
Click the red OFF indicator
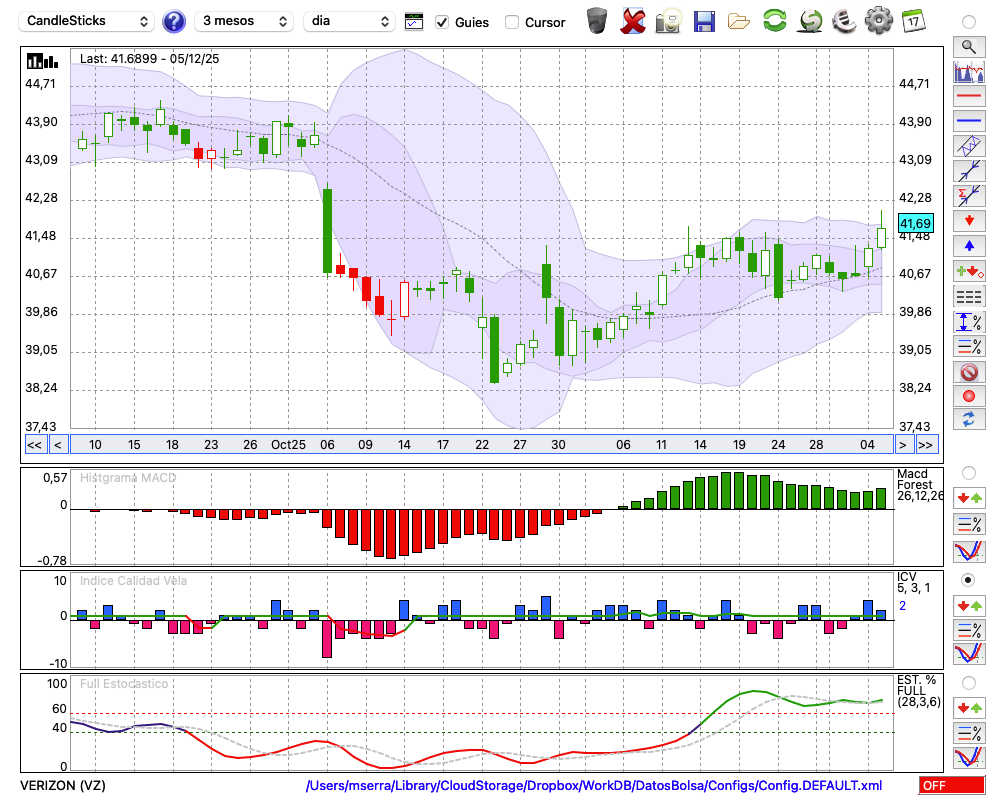[x=951, y=786]
